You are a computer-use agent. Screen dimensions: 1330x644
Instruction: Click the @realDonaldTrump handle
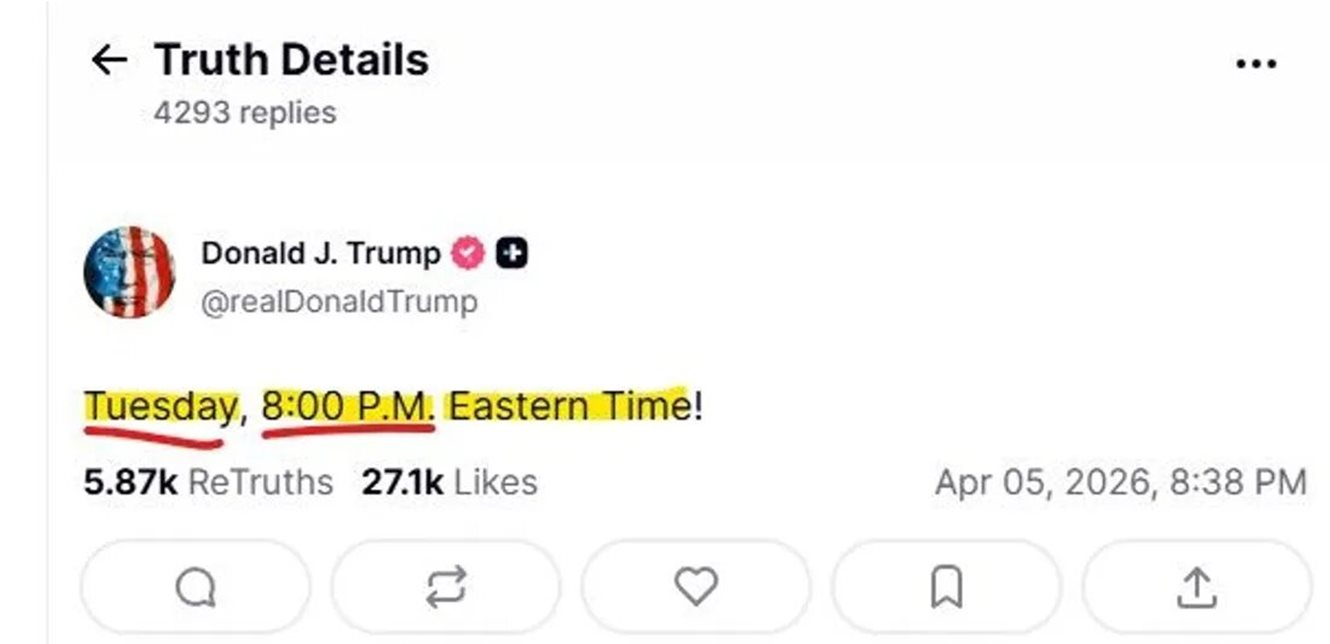coord(339,301)
